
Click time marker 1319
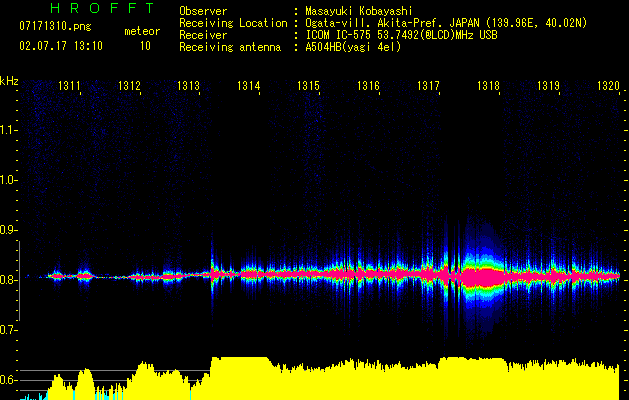548,86
